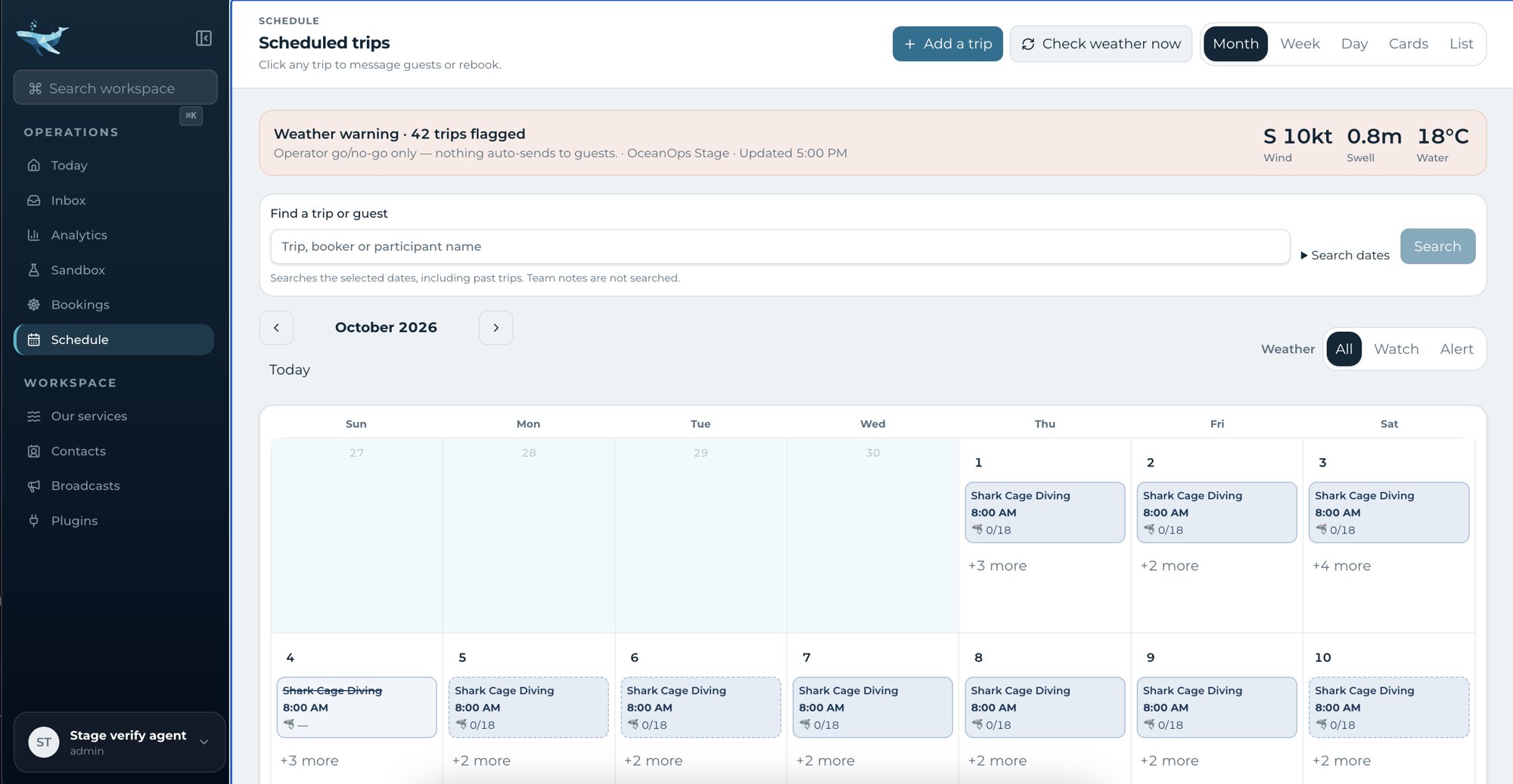Open Our services page

pos(113,417)
